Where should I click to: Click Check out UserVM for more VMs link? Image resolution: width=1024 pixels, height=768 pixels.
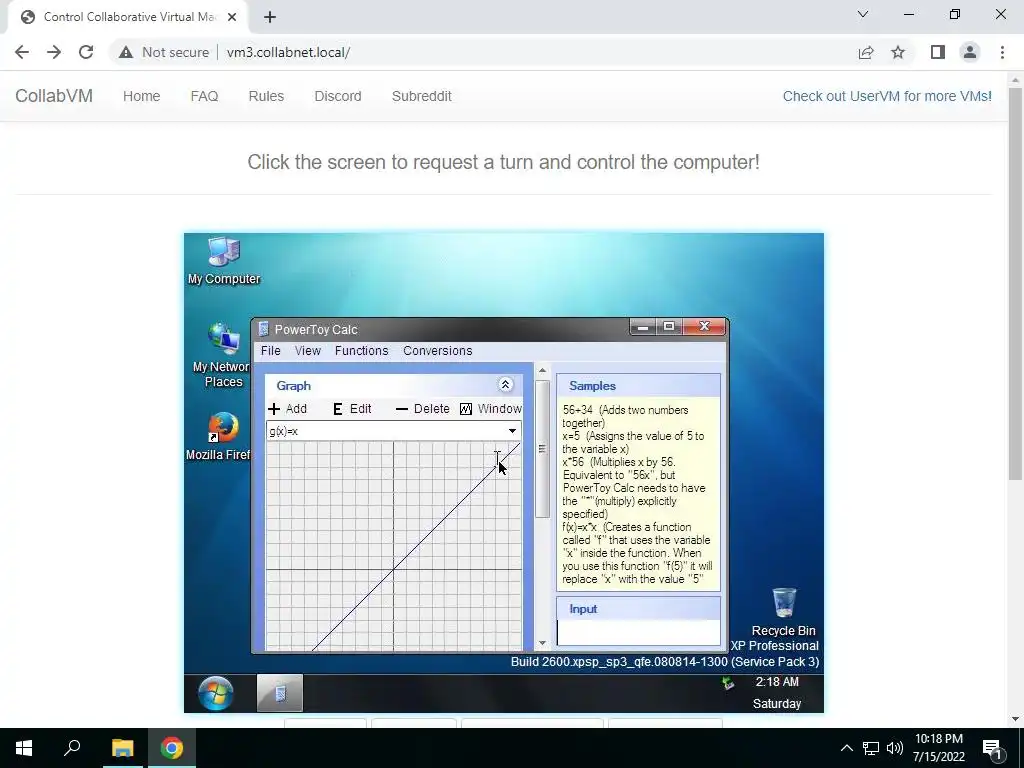(887, 96)
